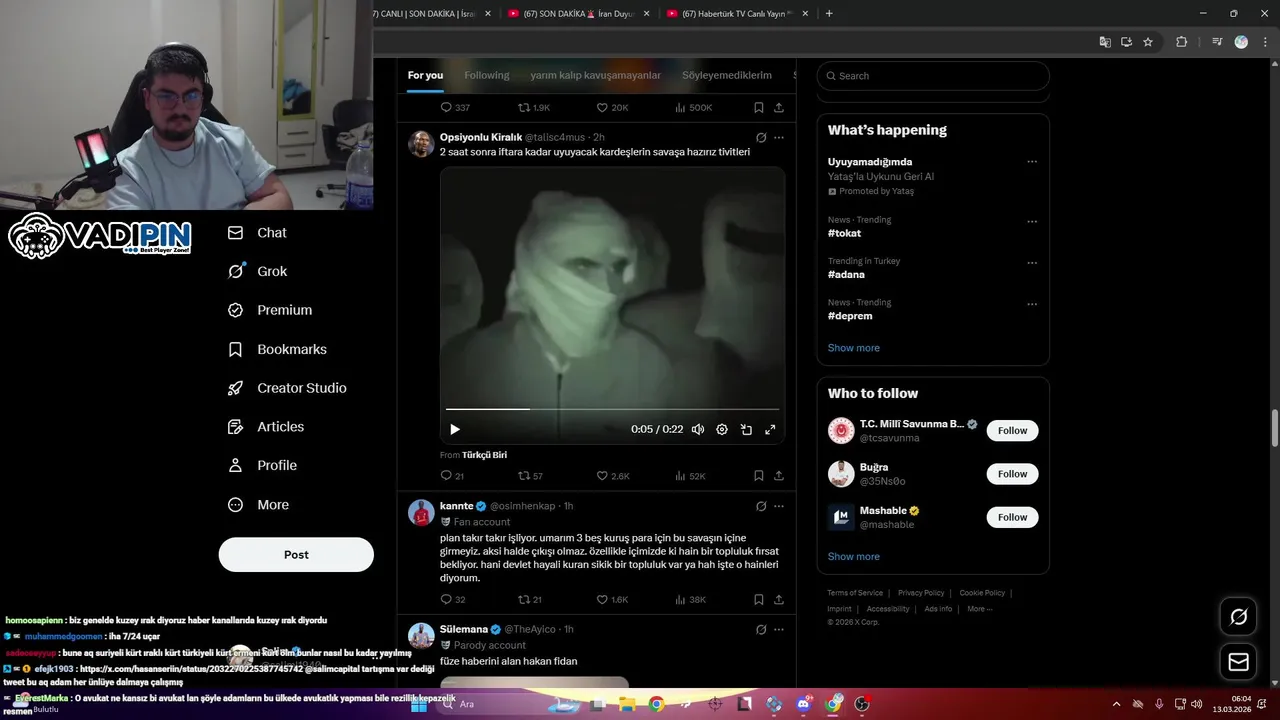
Task: Switch to the For you tab
Action: [425, 75]
